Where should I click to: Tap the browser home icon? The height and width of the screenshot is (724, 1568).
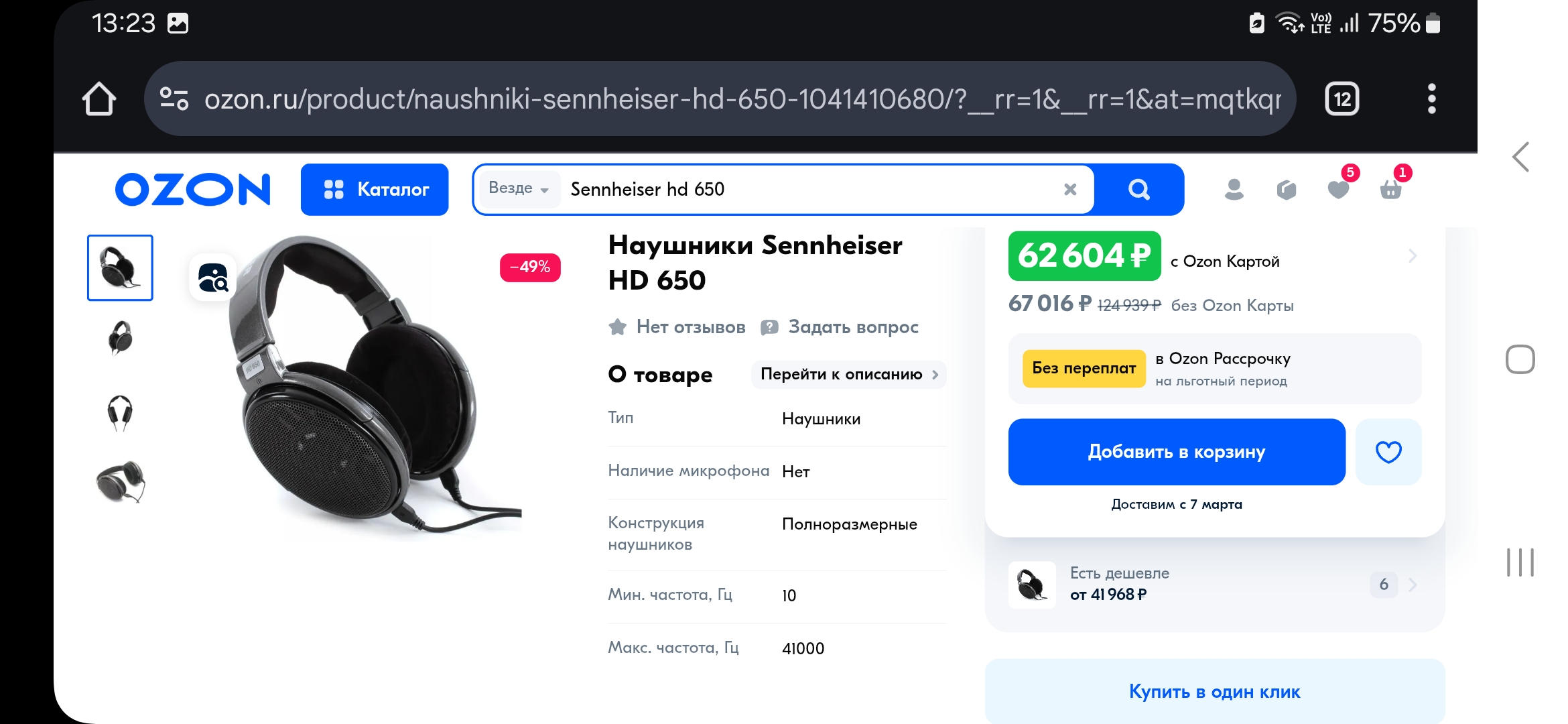pyautogui.click(x=99, y=99)
